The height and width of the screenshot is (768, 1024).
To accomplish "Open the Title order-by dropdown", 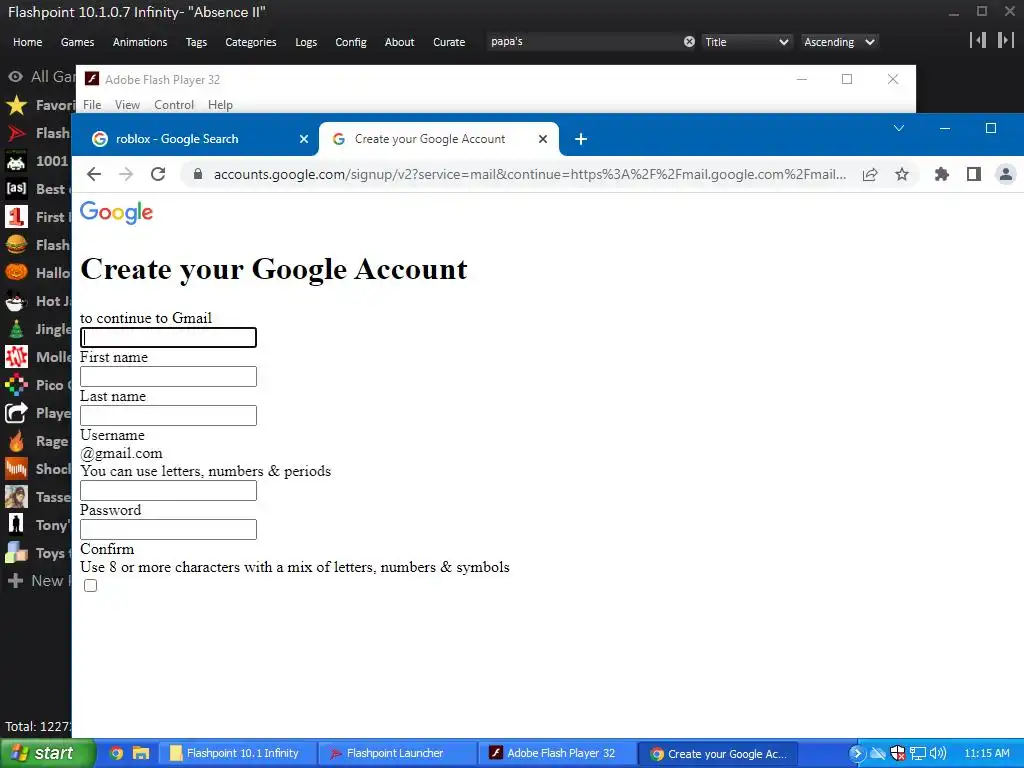I will pyautogui.click(x=747, y=42).
